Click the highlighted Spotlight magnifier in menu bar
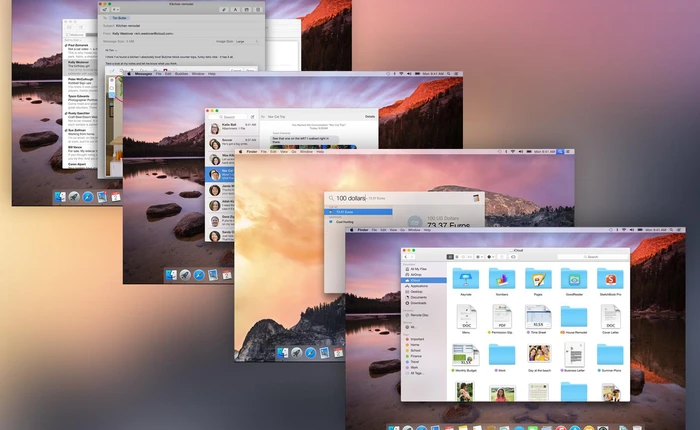The width and height of the screenshot is (700, 430). click(x=560, y=152)
